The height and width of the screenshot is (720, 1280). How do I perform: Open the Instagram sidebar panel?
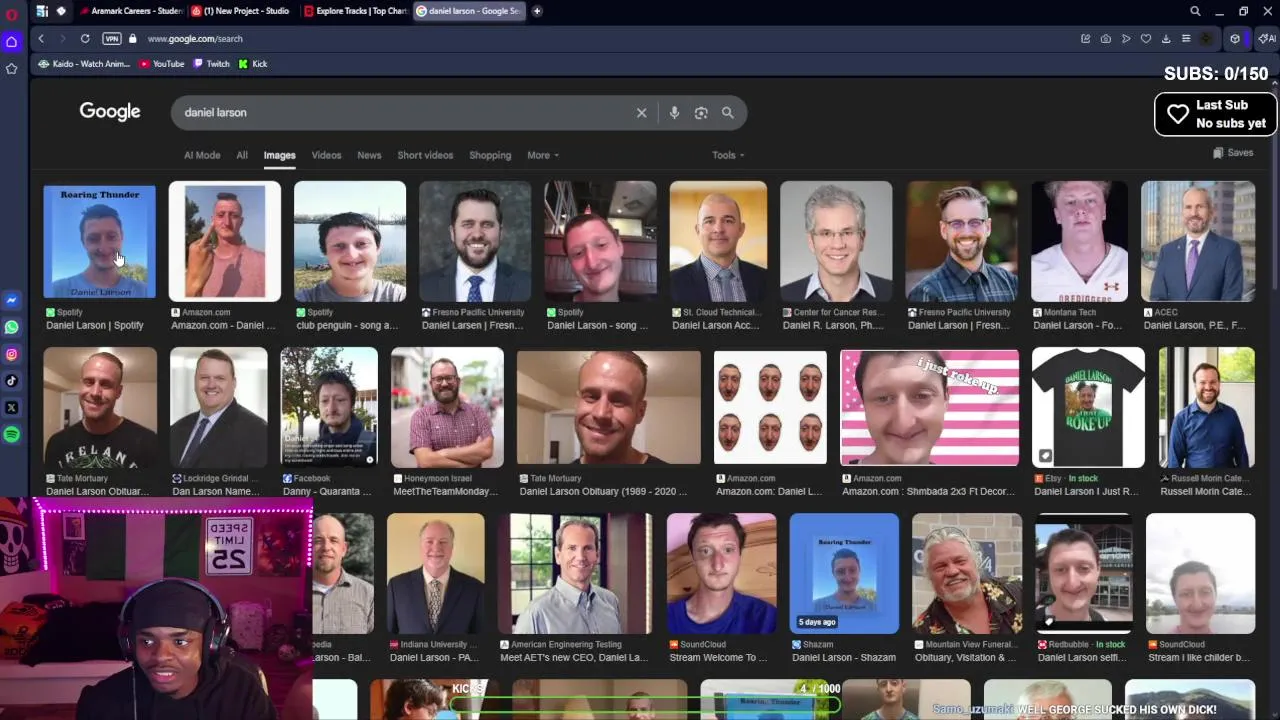click(11, 354)
